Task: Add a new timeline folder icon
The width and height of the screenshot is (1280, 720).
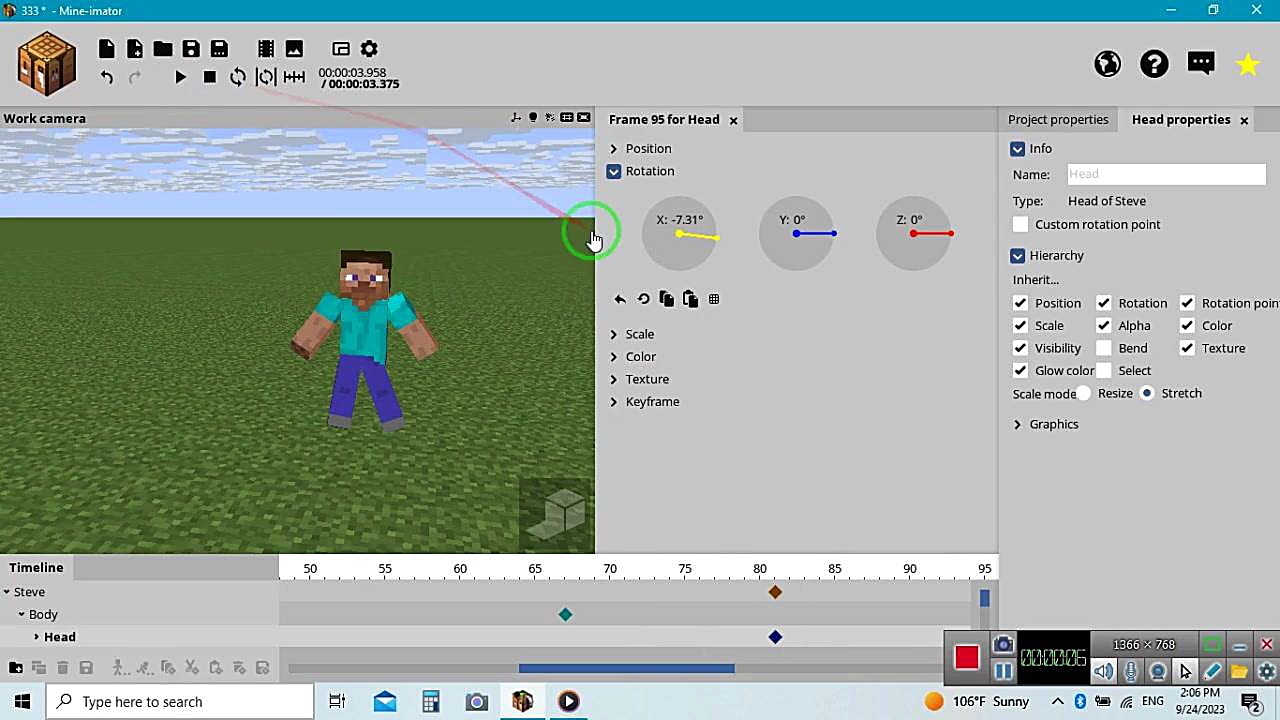Action: (16, 667)
